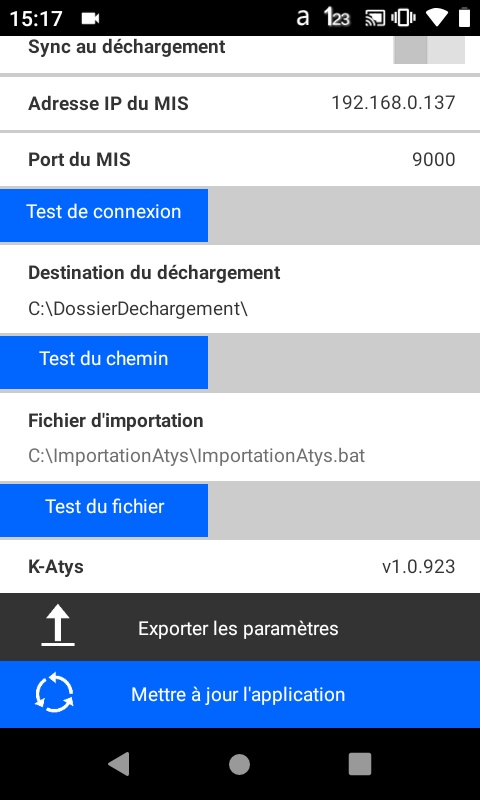480x800 pixels.
Task: Edit the C:\DossierDechargement\ destination path
Action: [138, 309]
